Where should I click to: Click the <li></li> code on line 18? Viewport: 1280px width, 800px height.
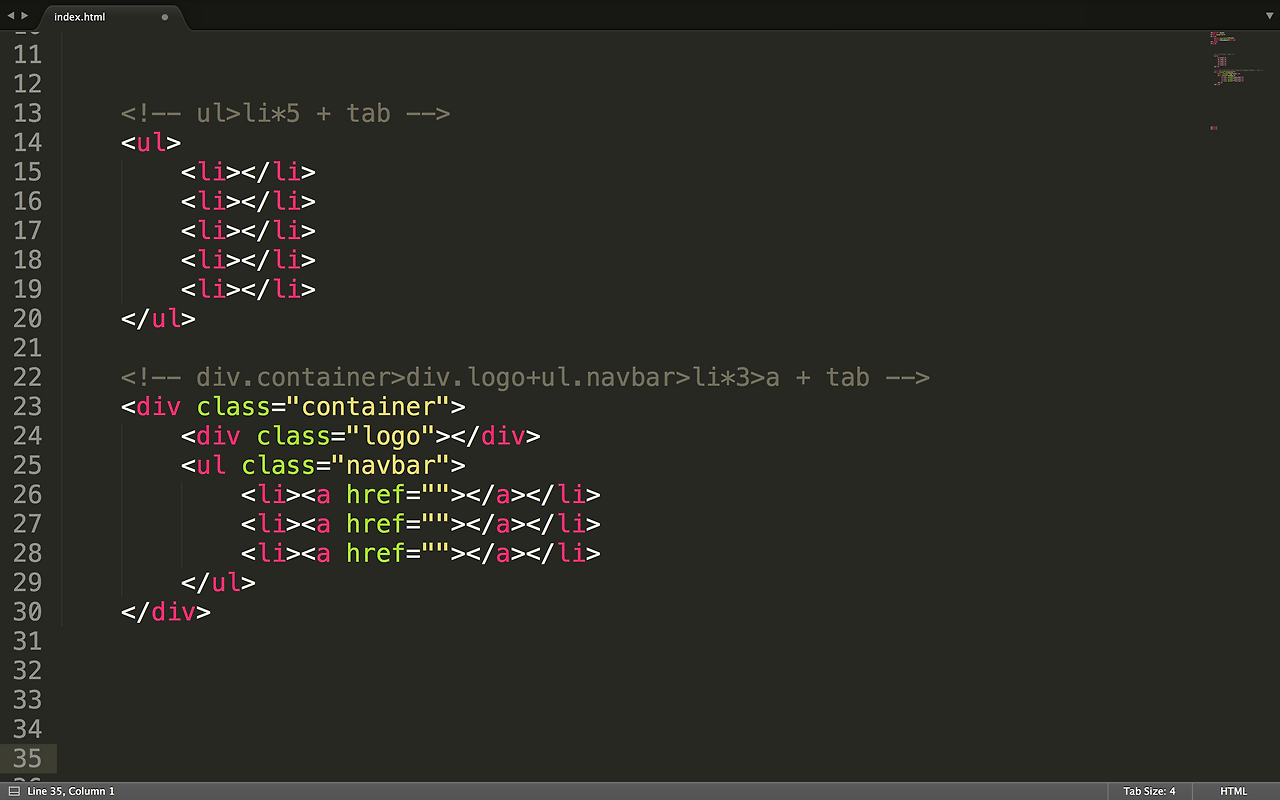248,260
